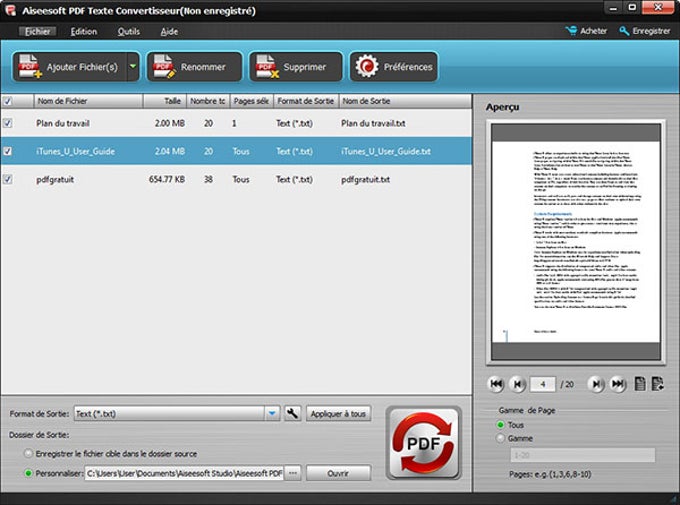Start conversion with the big PDF button
This screenshot has height=505, width=680.
[x=424, y=443]
